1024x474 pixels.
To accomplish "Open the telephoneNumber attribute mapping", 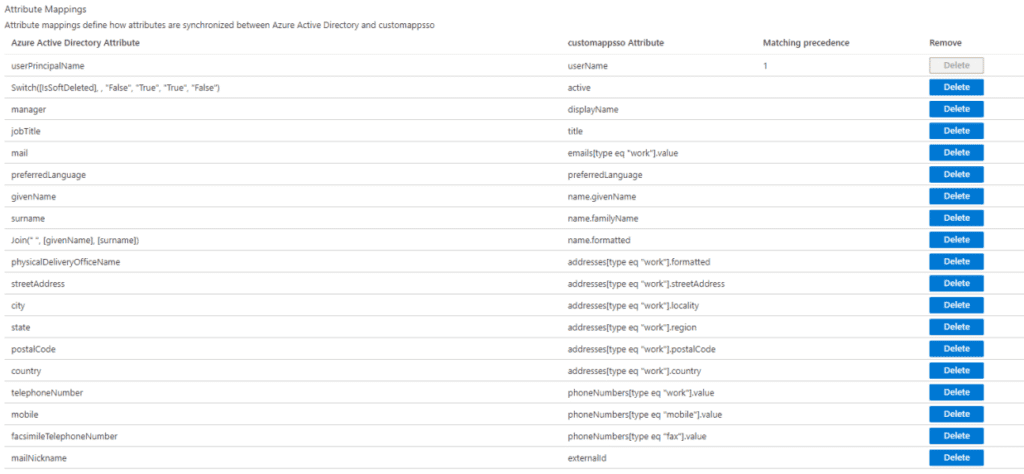I will tap(47, 393).
